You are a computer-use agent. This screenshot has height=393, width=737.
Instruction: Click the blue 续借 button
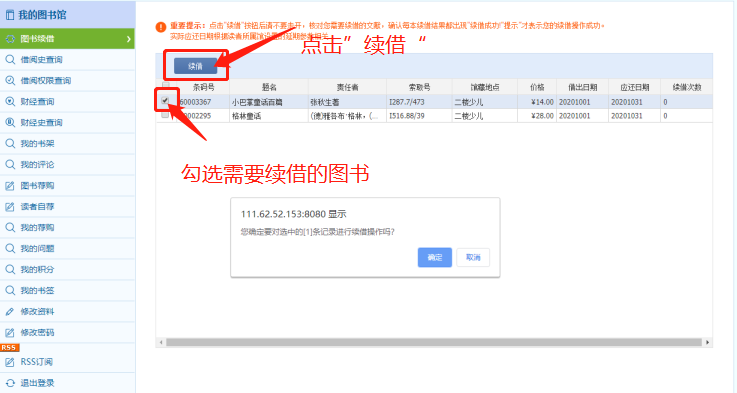(195, 66)
